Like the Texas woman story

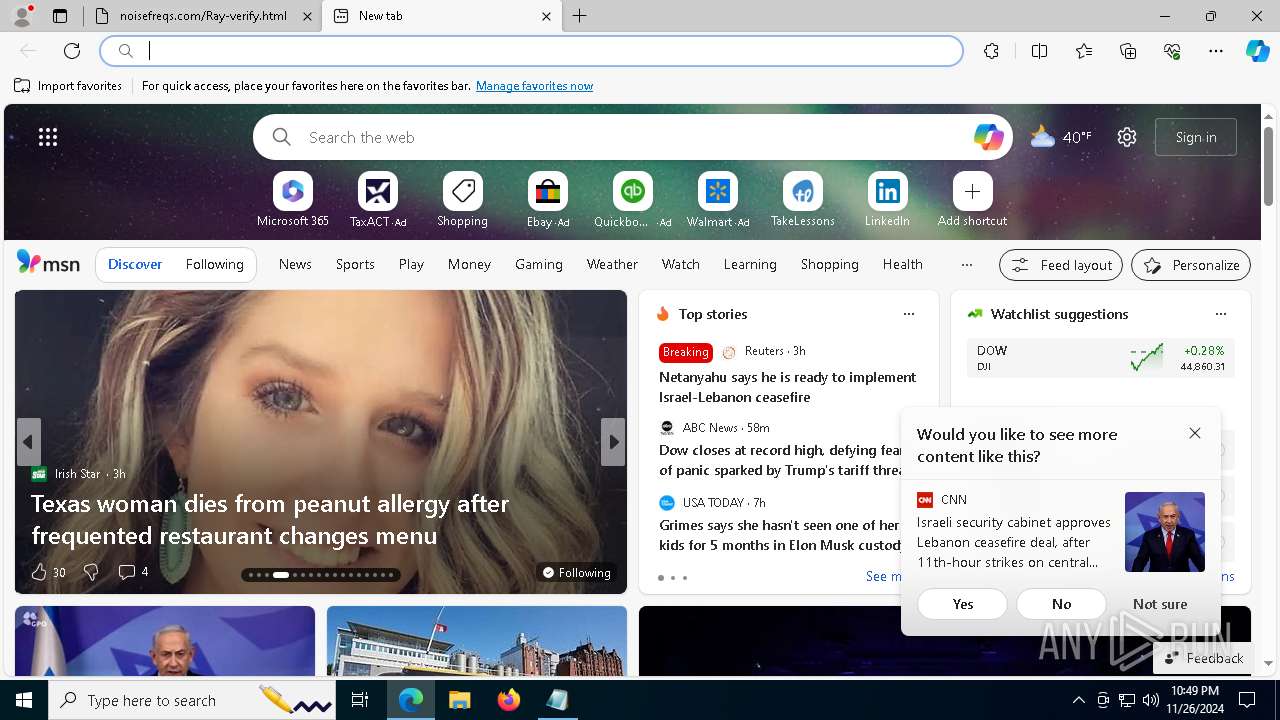(x=47, y=572)
